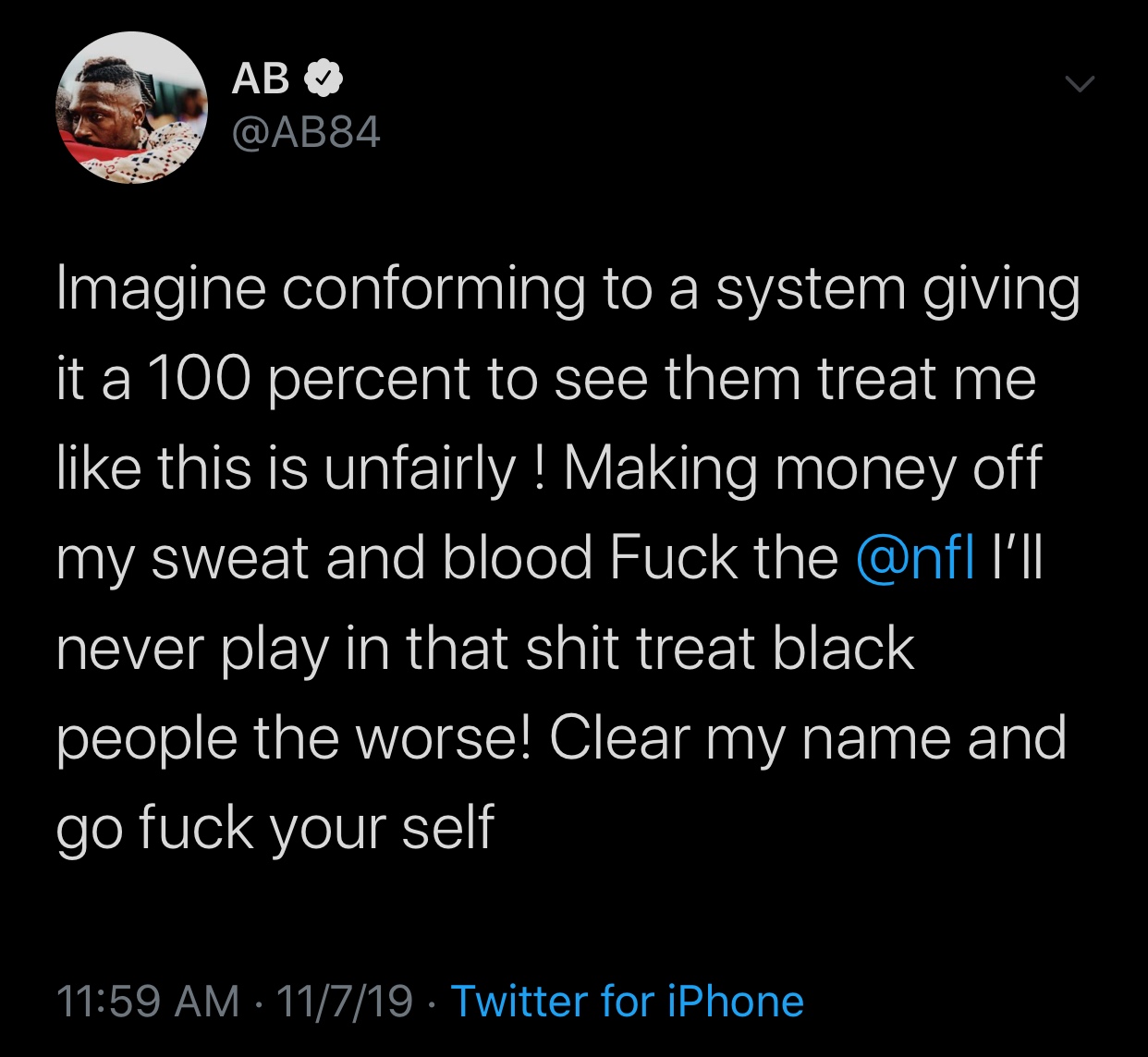Click the Twitter for iPhone source link
This screenshot has height=1057, width=1148.
click(627, 1001)
